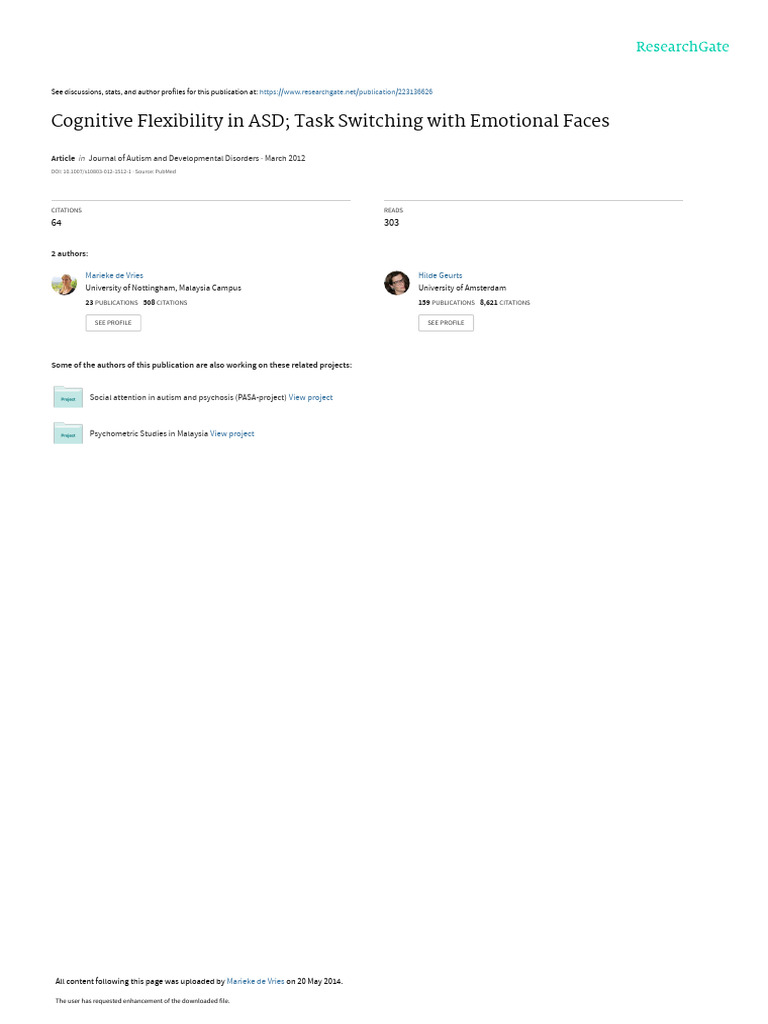Viewport: 768px width, 1024px height.
Task: Open View project for Social attention project
Action: (x=311, y=397)
